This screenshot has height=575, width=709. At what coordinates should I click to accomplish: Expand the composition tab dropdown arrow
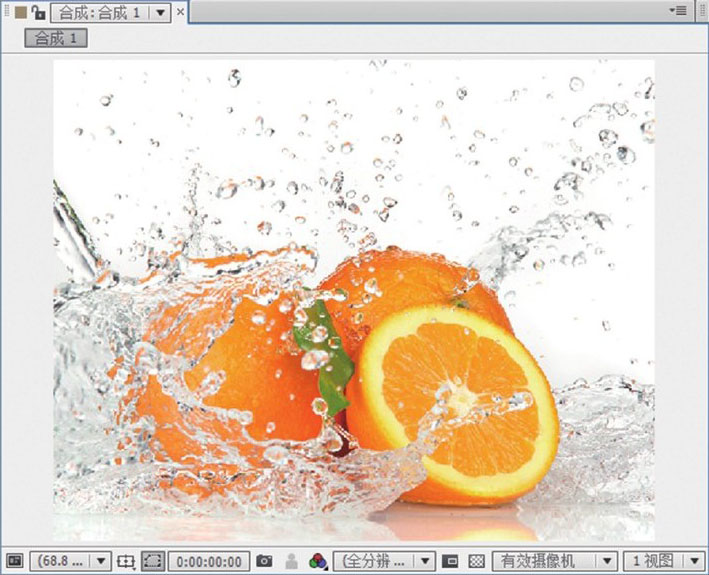point(161,12)
